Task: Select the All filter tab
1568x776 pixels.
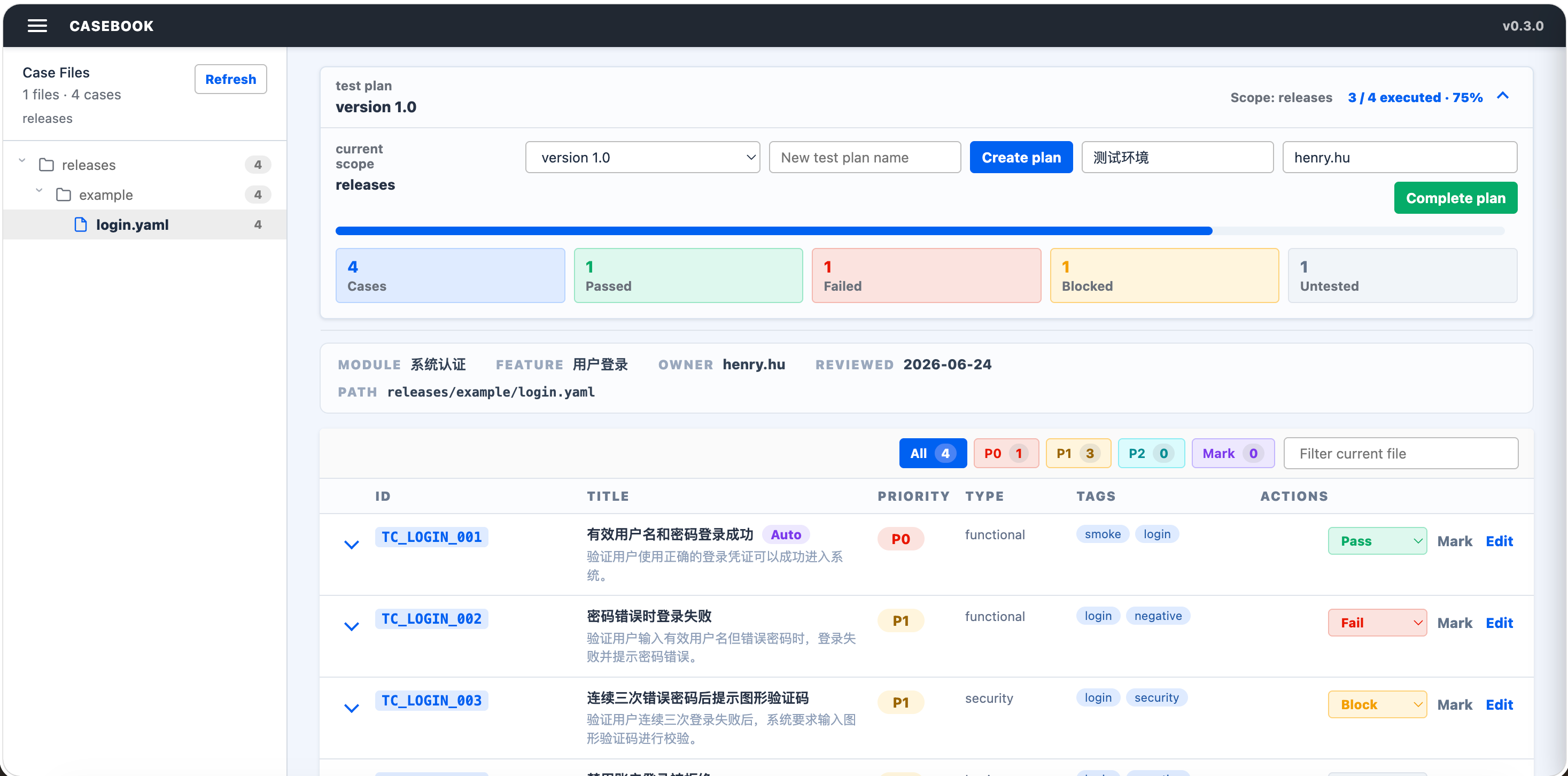Action: 933,453
